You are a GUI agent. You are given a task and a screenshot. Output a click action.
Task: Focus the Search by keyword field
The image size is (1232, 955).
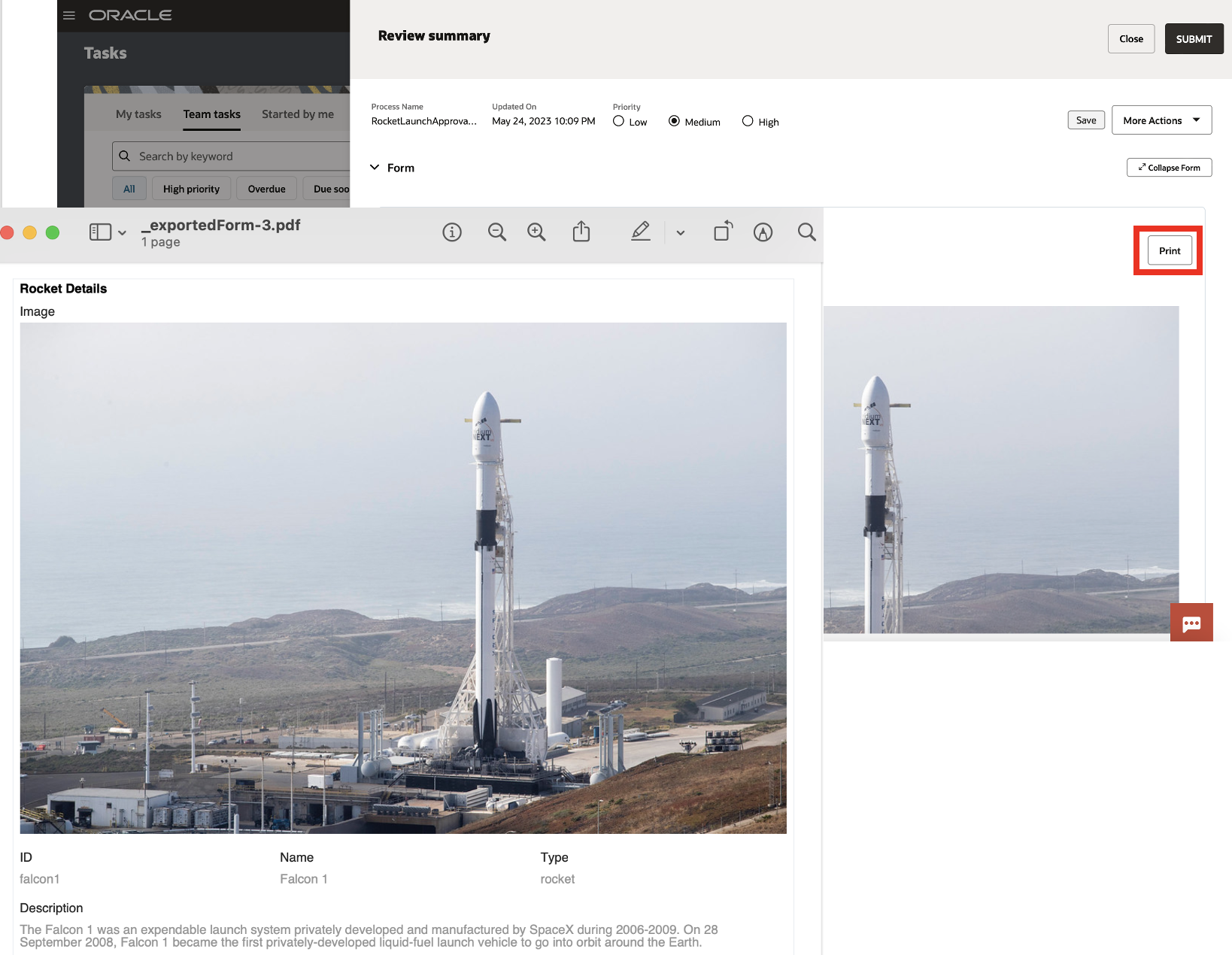click(x=232, y=156)
